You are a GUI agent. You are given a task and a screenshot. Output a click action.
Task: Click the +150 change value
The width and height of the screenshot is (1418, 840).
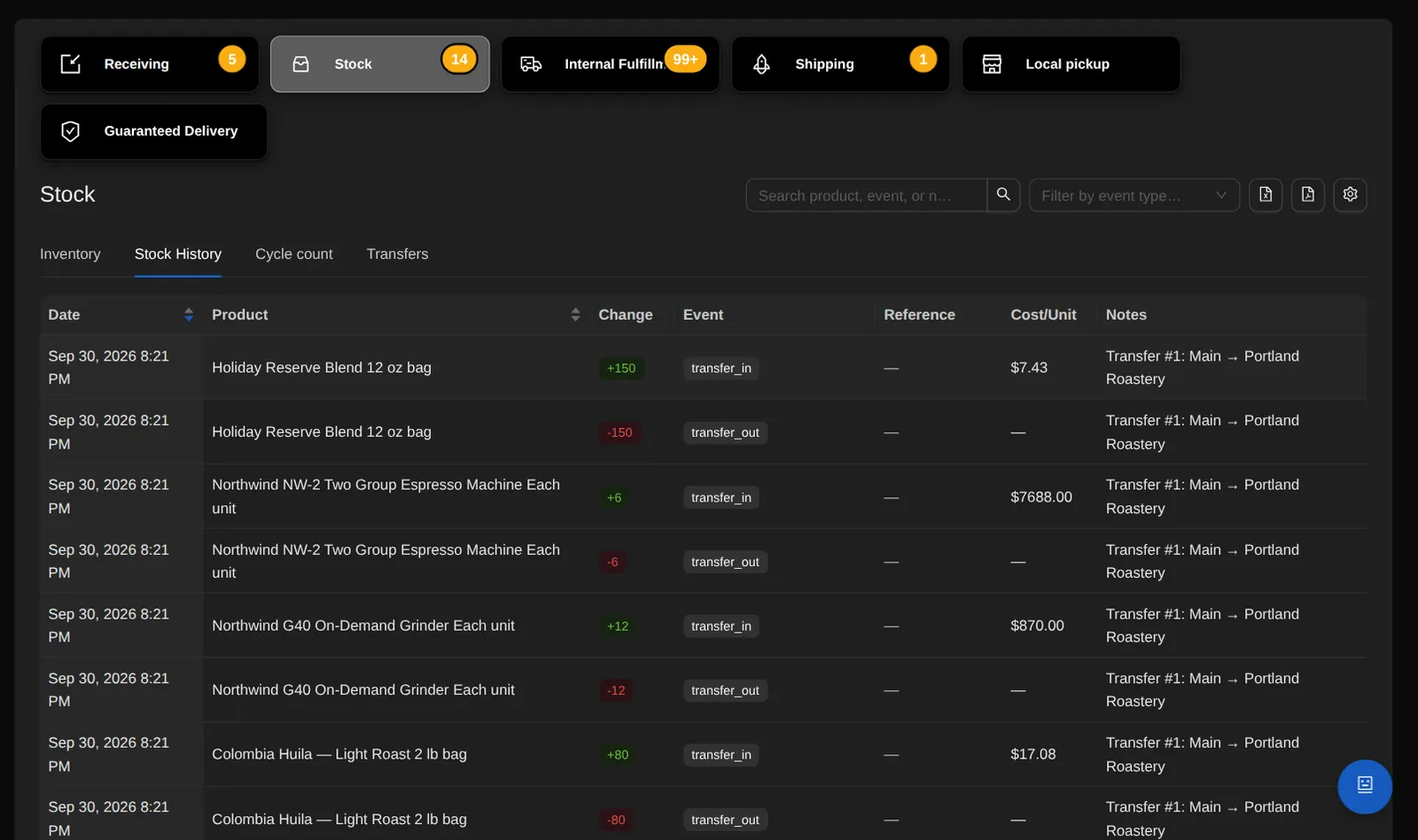(621, 368)
